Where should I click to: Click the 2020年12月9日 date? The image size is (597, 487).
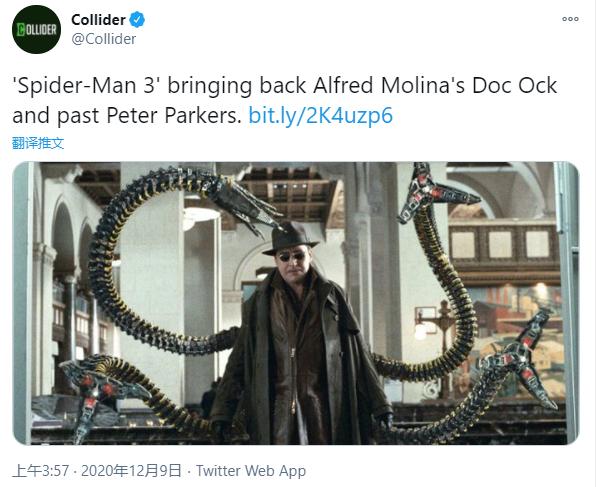click(131, 471)
